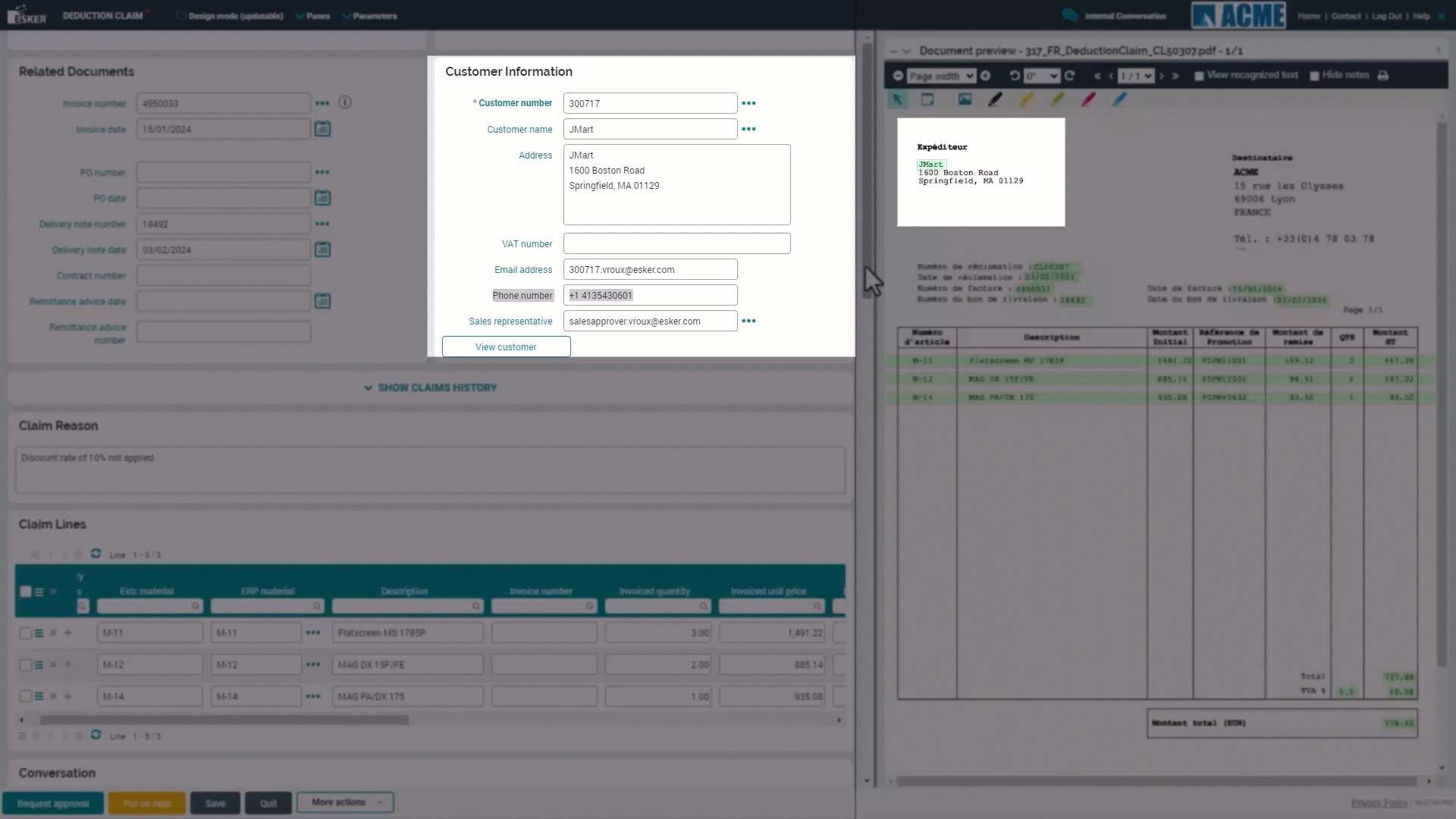
Task: Enable View recognized text
Action: tap(1199, 76)
